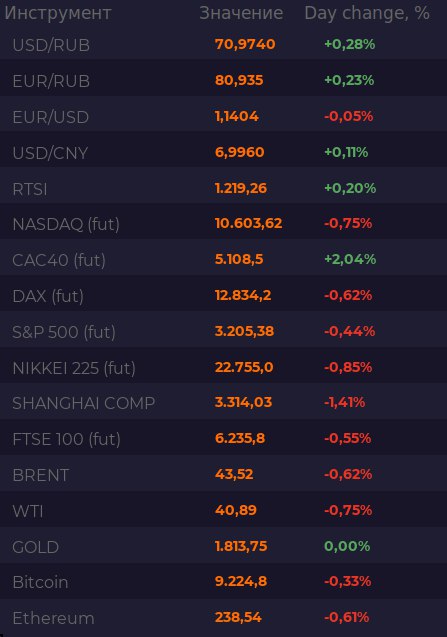This screenshot has height=637, width=447.
Task: Select the BRENT oil price 43,52
Action: [x=234, y=474]
